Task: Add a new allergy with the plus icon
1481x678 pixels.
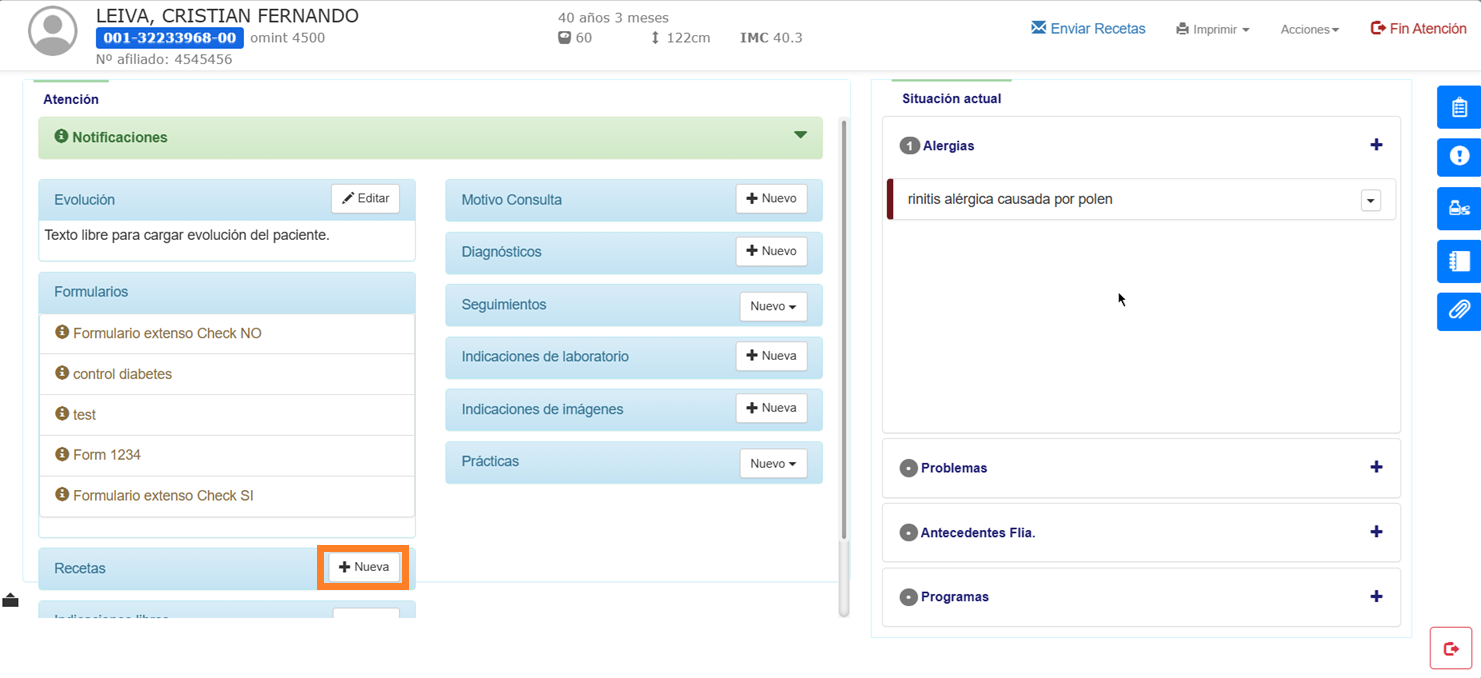Action: click(x=1376, y=145)
